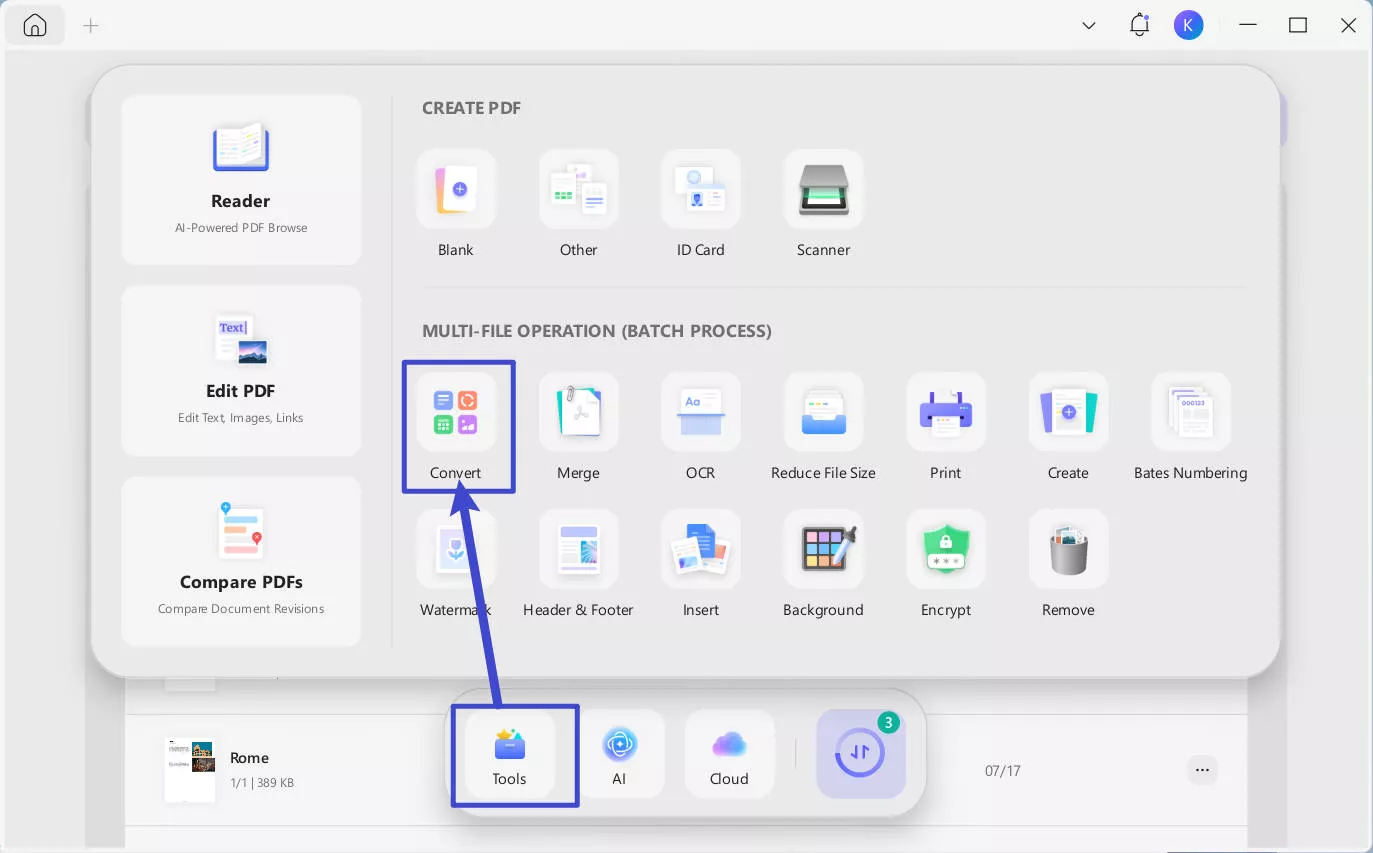Screen dimensions: 1373x853
Task: Open the Reader card
Action: 241,180
